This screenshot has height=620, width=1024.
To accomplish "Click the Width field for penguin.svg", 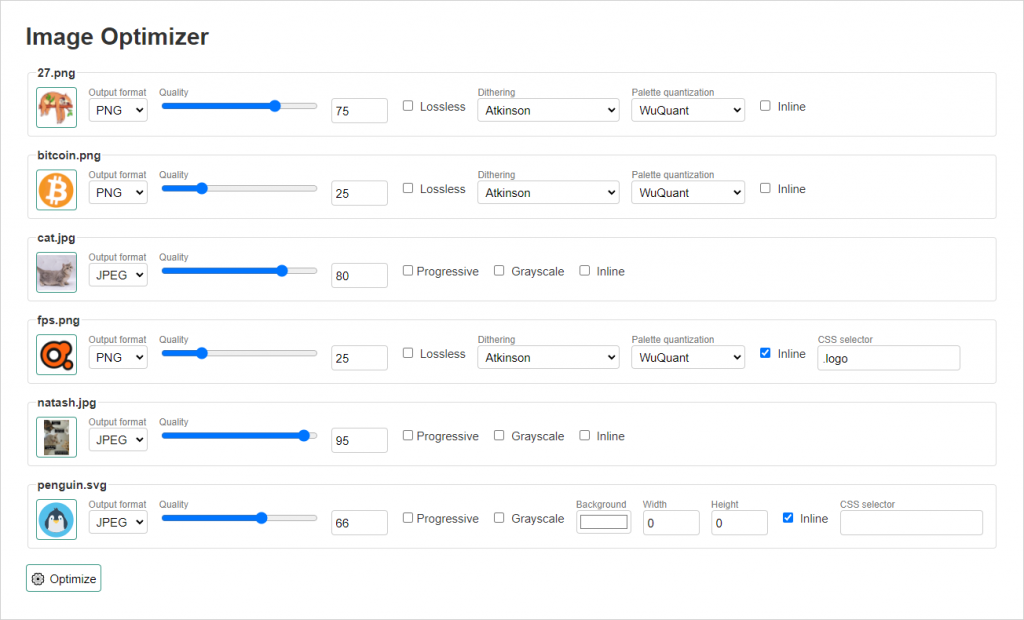I will (671, 523).
